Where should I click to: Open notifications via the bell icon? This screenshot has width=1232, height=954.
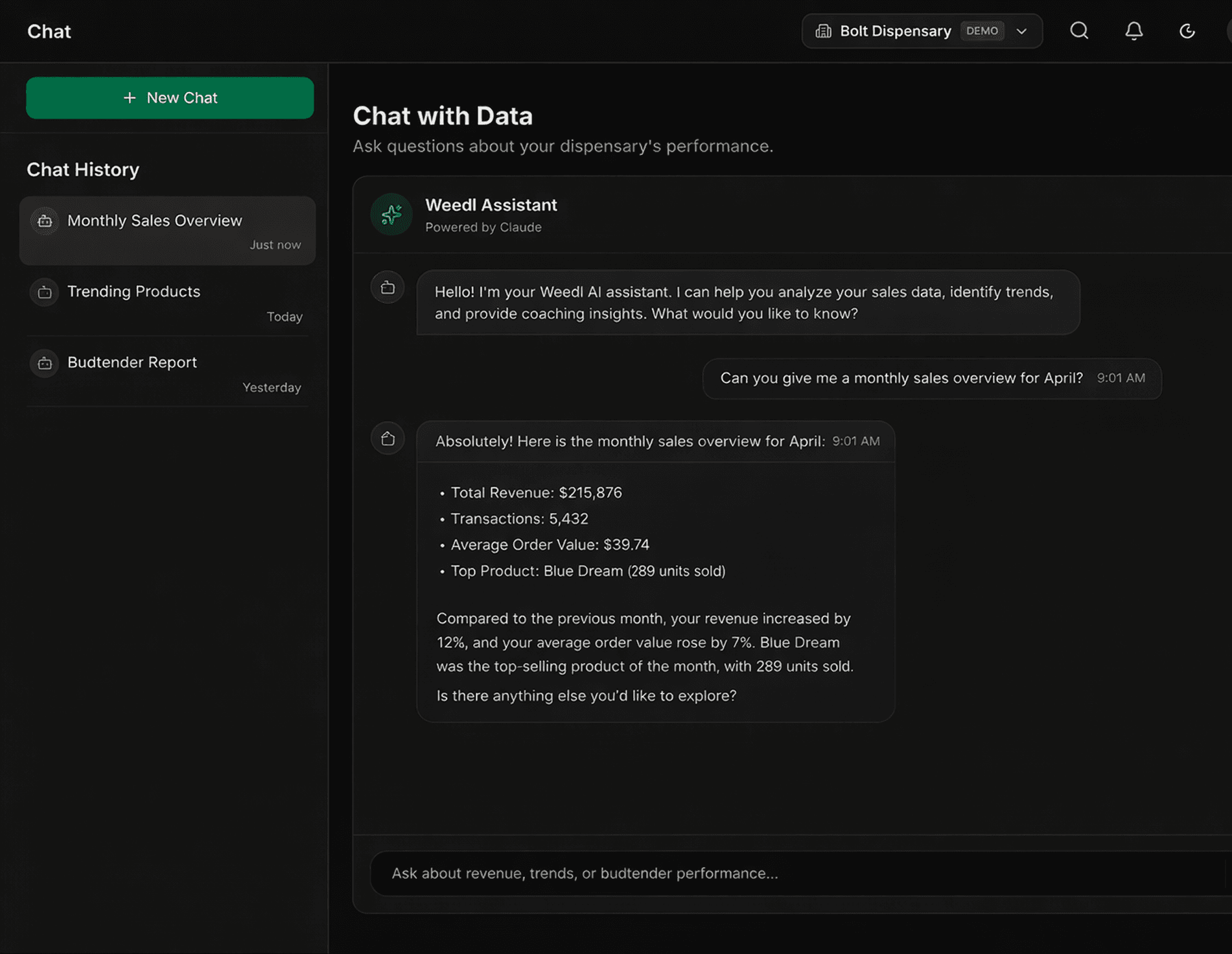tap(1133, 30)
